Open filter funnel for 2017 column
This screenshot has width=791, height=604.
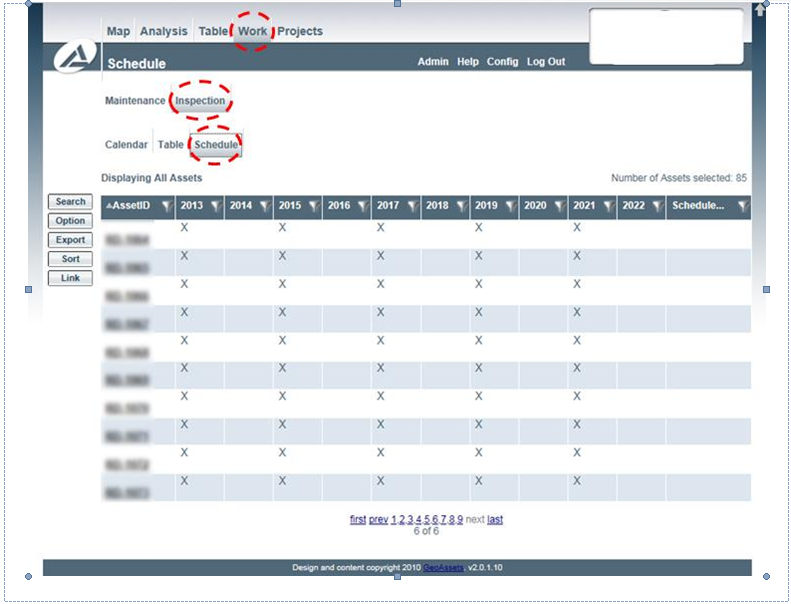click(x=413, y=206)
